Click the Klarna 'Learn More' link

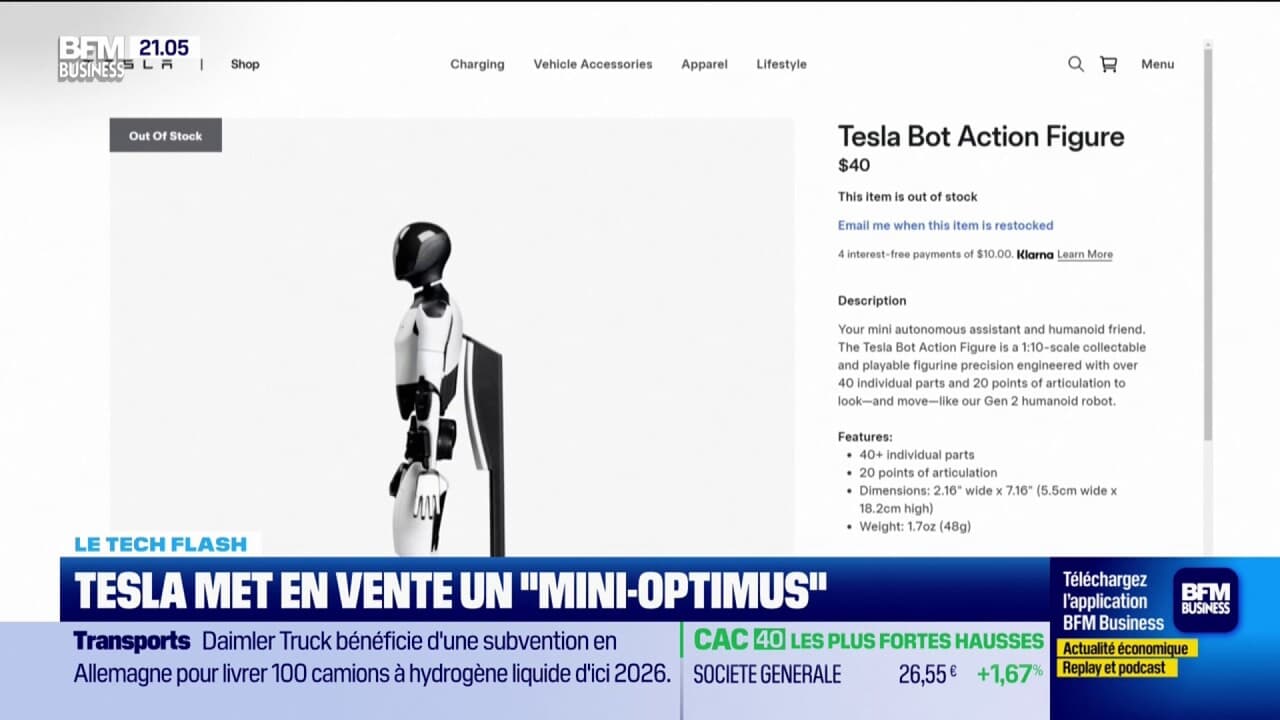pyautogui.click(x=1084, y=254)
